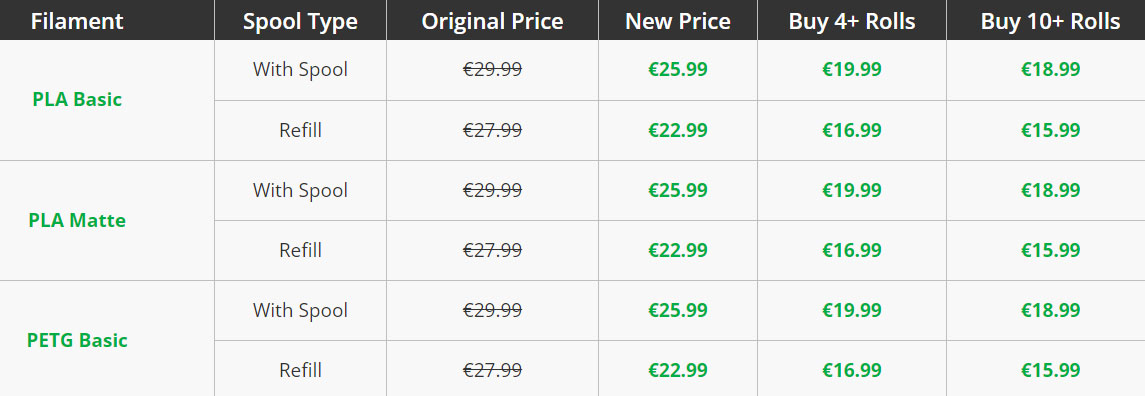Select the Original Price column header

click(x=492, y=21)
